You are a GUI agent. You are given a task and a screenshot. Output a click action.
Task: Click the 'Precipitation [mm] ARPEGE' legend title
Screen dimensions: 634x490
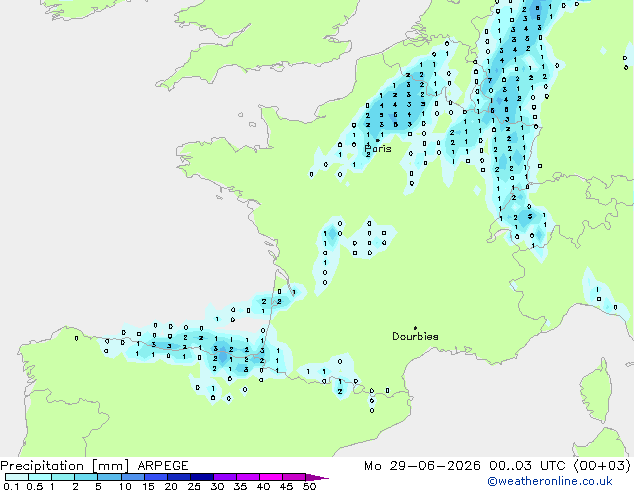coord(94,466)
